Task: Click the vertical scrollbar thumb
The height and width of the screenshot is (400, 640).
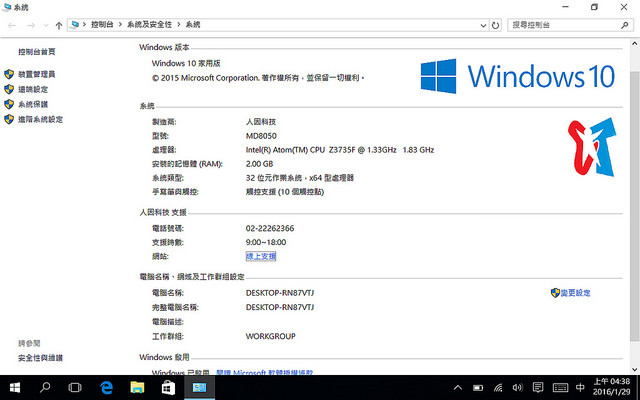Action: (x=635, y=206)
